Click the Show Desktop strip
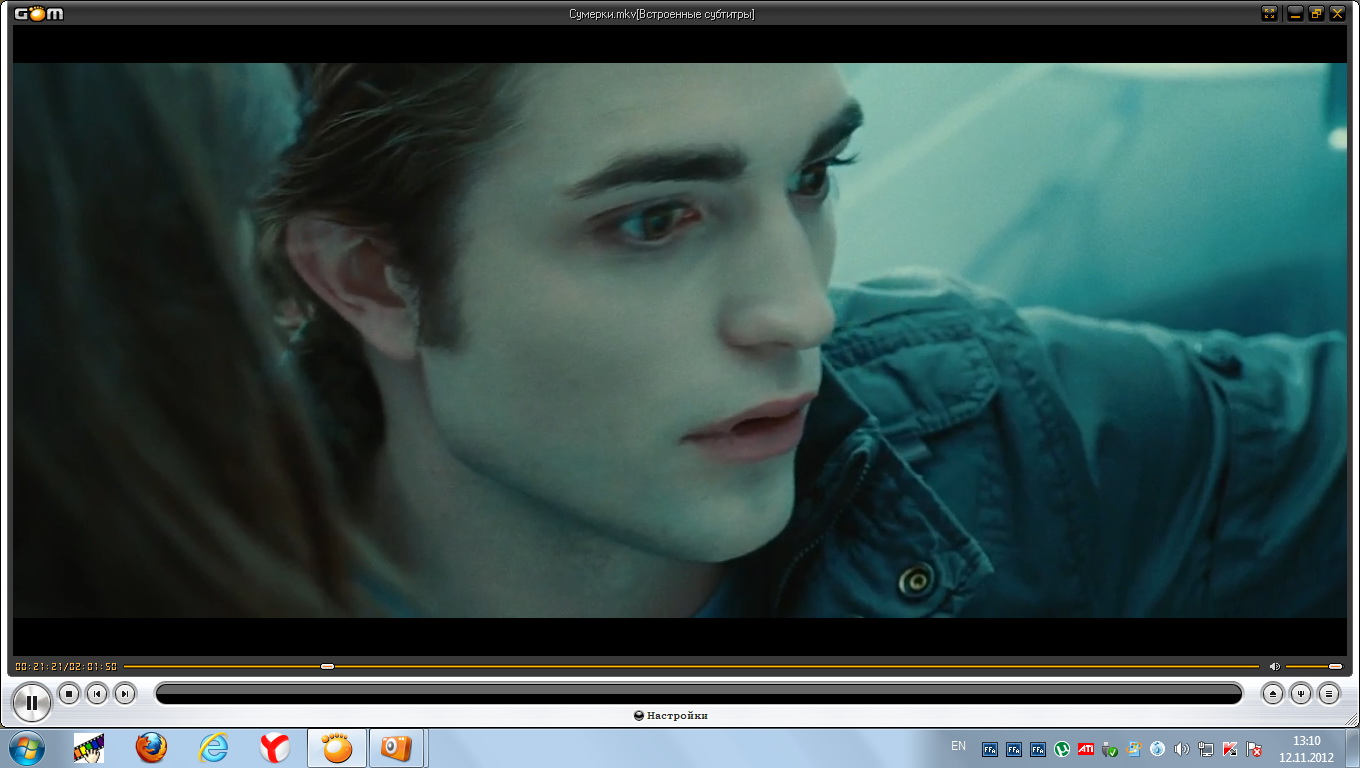 [1353, 748]
